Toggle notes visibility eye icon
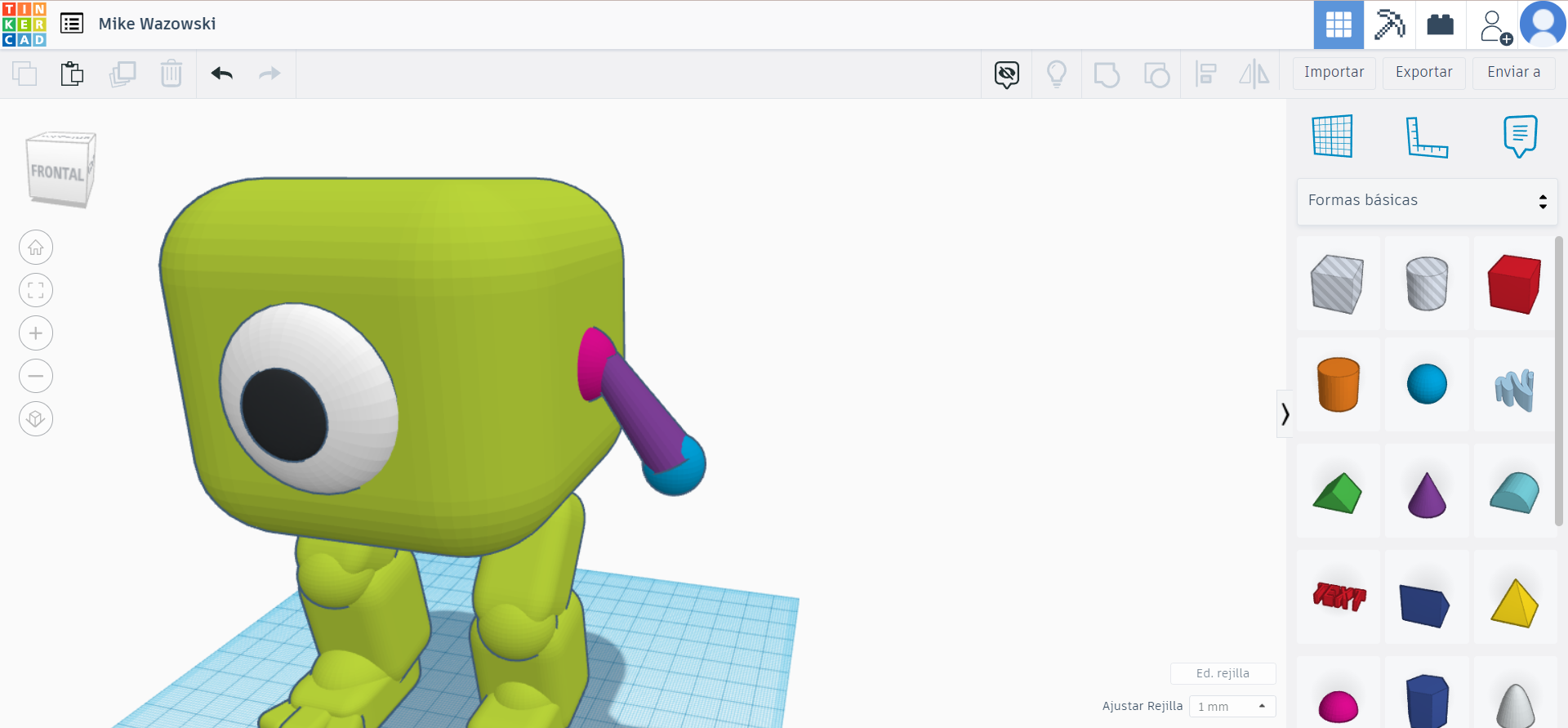 pos(1007,74)
